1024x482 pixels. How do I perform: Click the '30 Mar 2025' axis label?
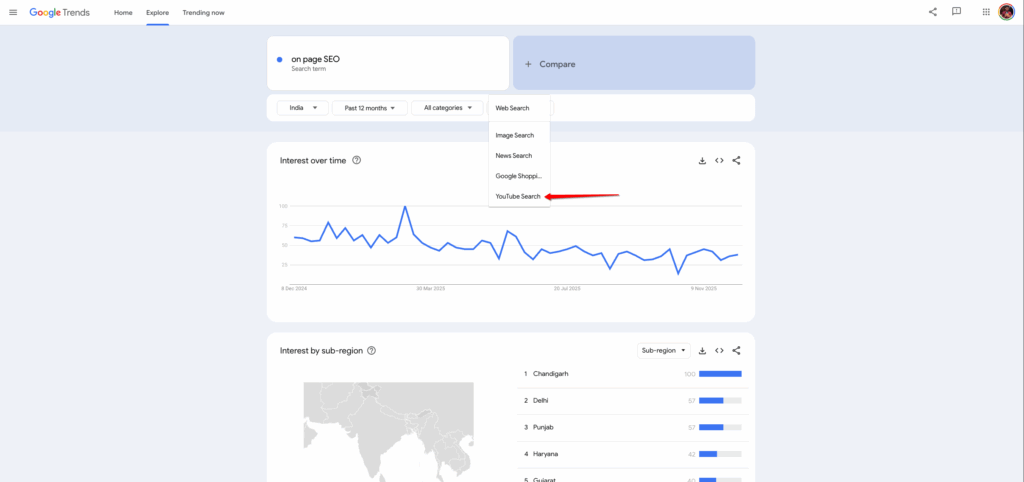(430, 289)
